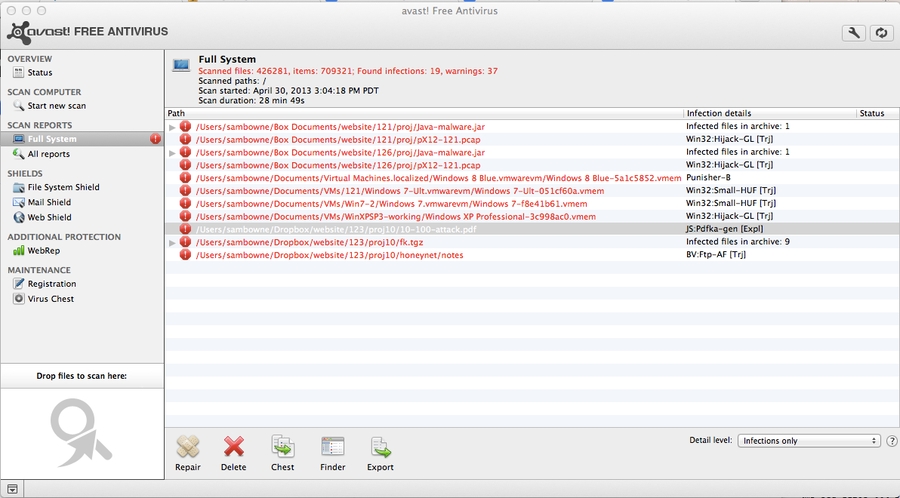Expand the 121 Java-malware.jar archive row
Image resolution: width=900 pixels, height=498 pixels.
coord(172,127)
